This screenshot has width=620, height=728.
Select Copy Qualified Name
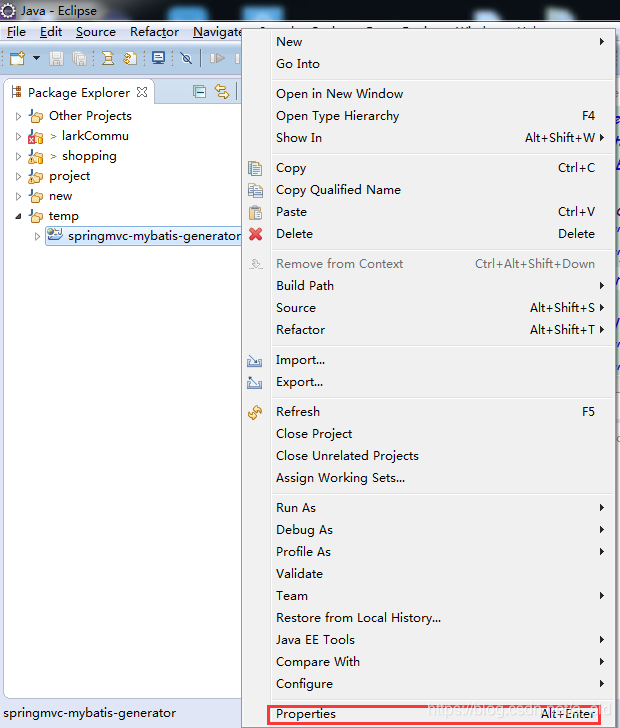tap(442, 190)
